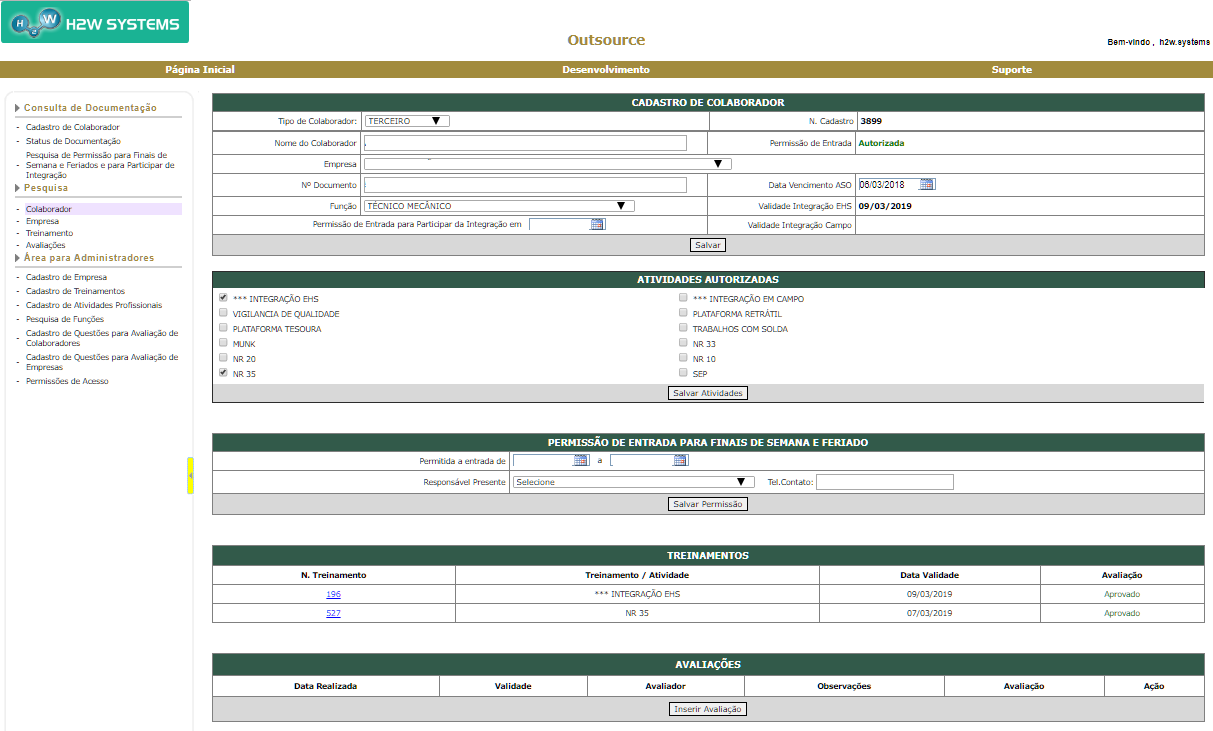Screen dimensions: 1213x731
Task: Open the Tipo de Colaborador dropdown
Action: (x=407, y=121)
